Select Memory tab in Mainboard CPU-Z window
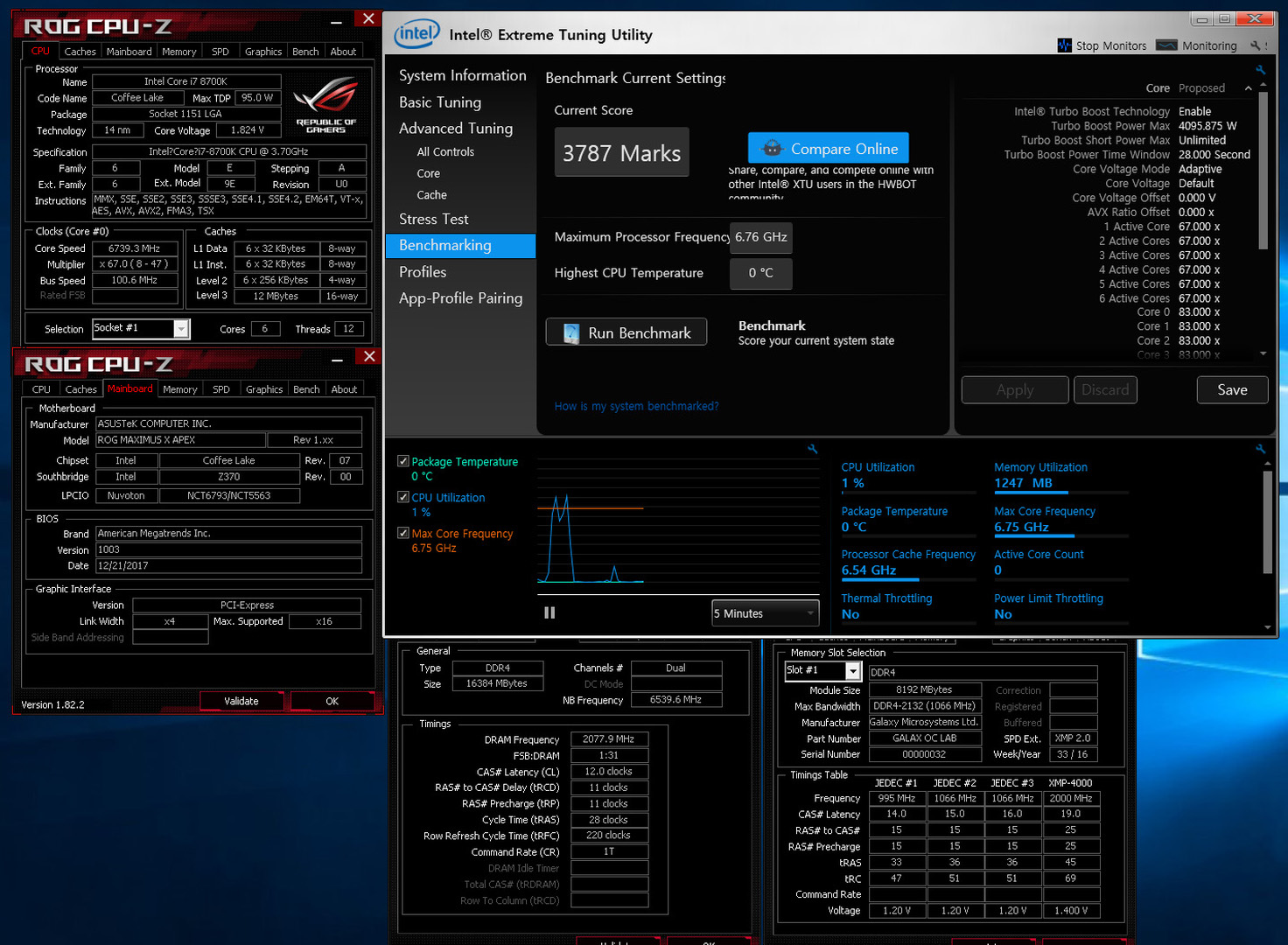 [x=180, y=389]
